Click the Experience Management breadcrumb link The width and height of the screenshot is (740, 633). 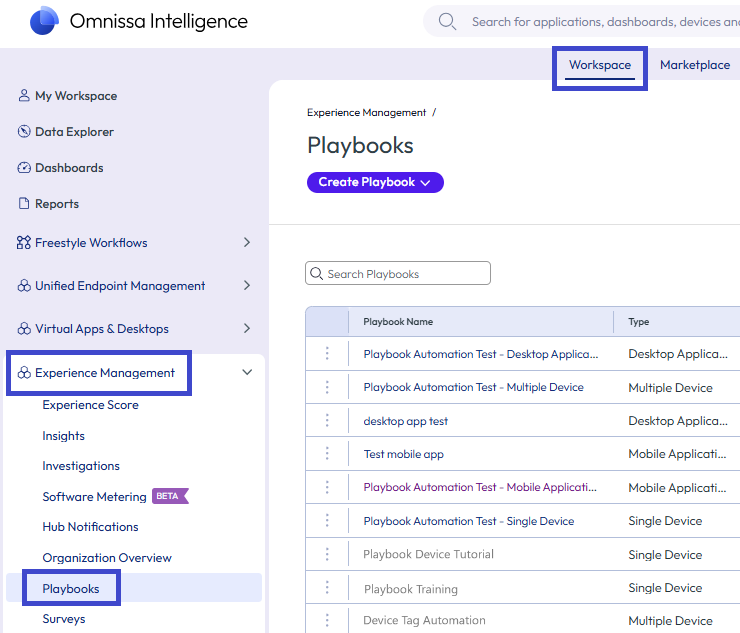366,112
